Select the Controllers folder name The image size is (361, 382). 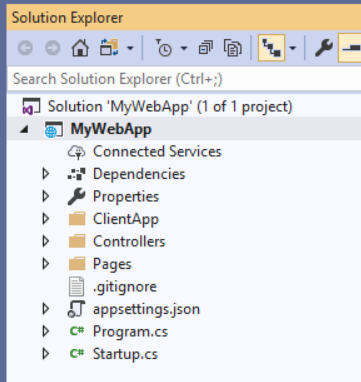pos(129,241)
